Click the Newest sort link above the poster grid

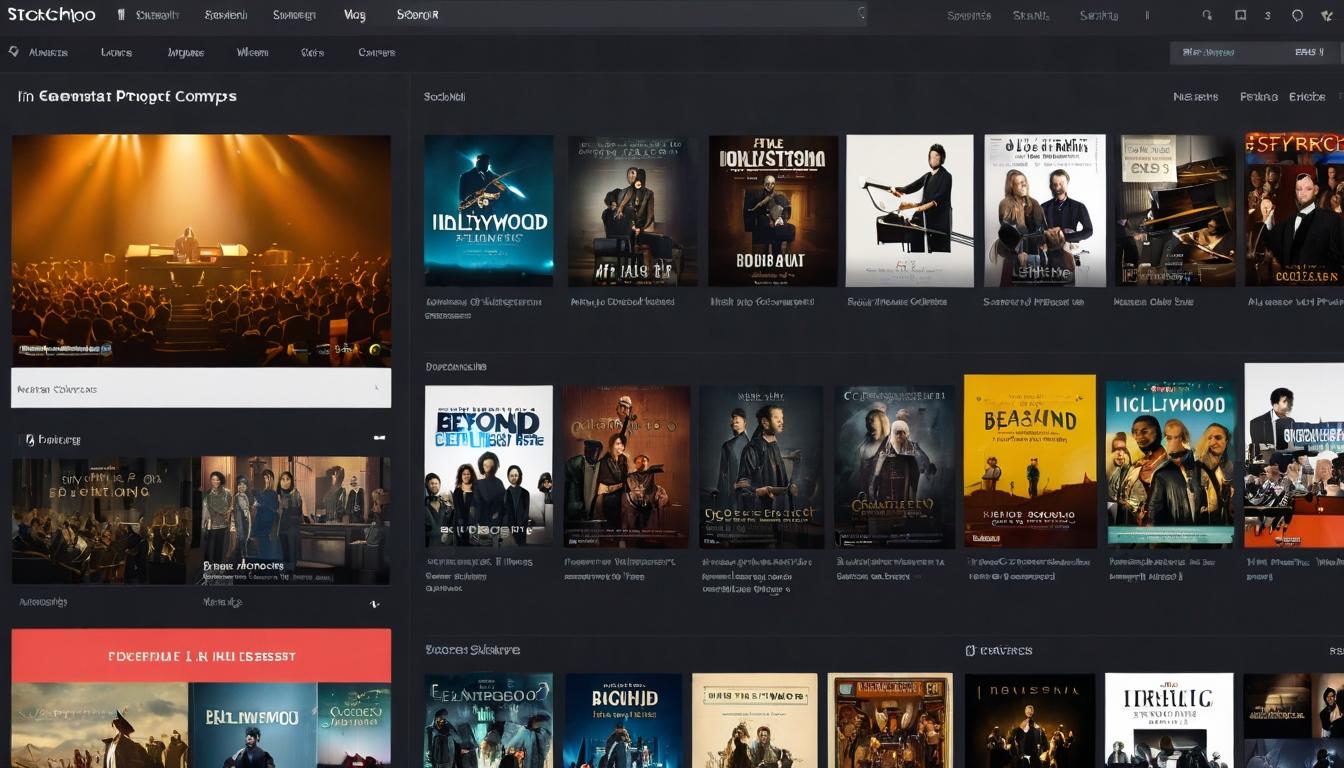point(1196,96)
